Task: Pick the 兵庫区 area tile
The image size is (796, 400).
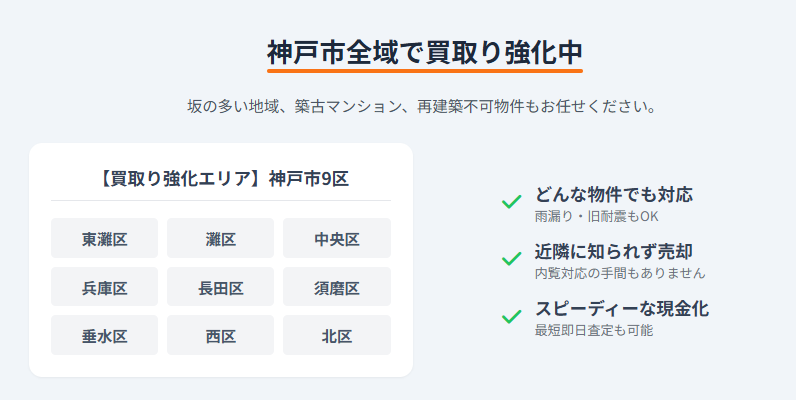Action: [104, 288]
